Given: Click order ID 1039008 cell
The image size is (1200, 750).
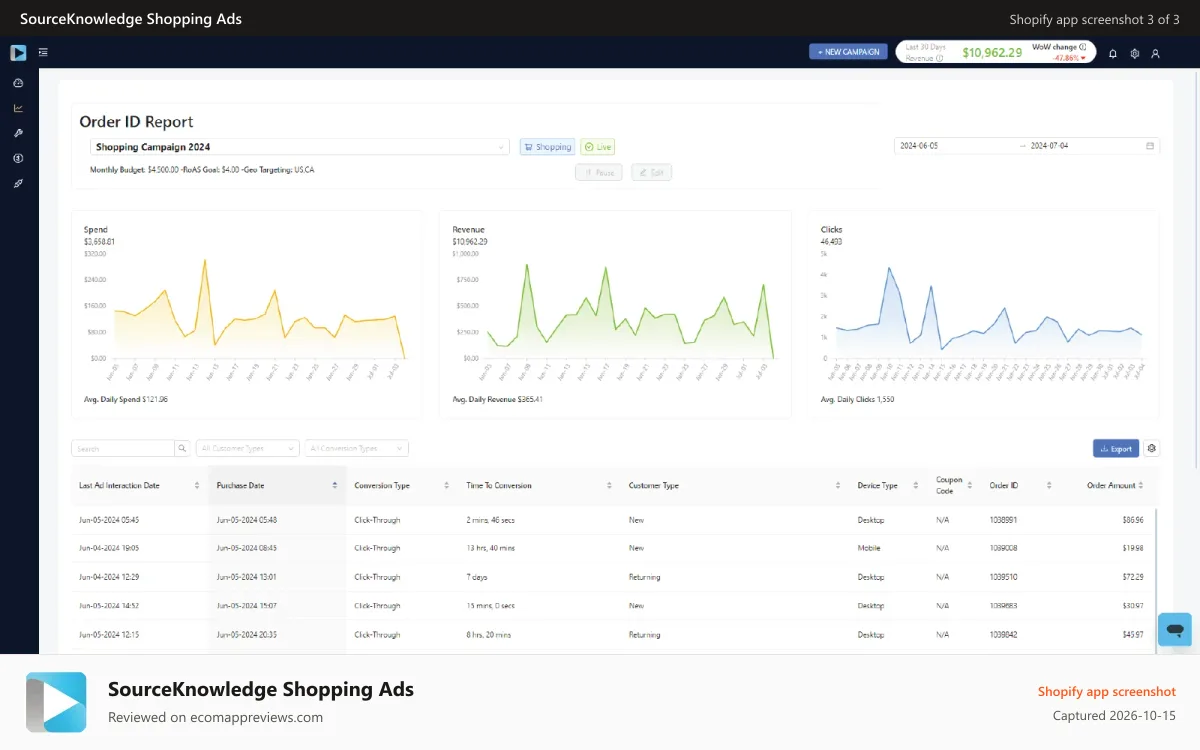Looking at the screenshot, I should [x=1003, y=548].
